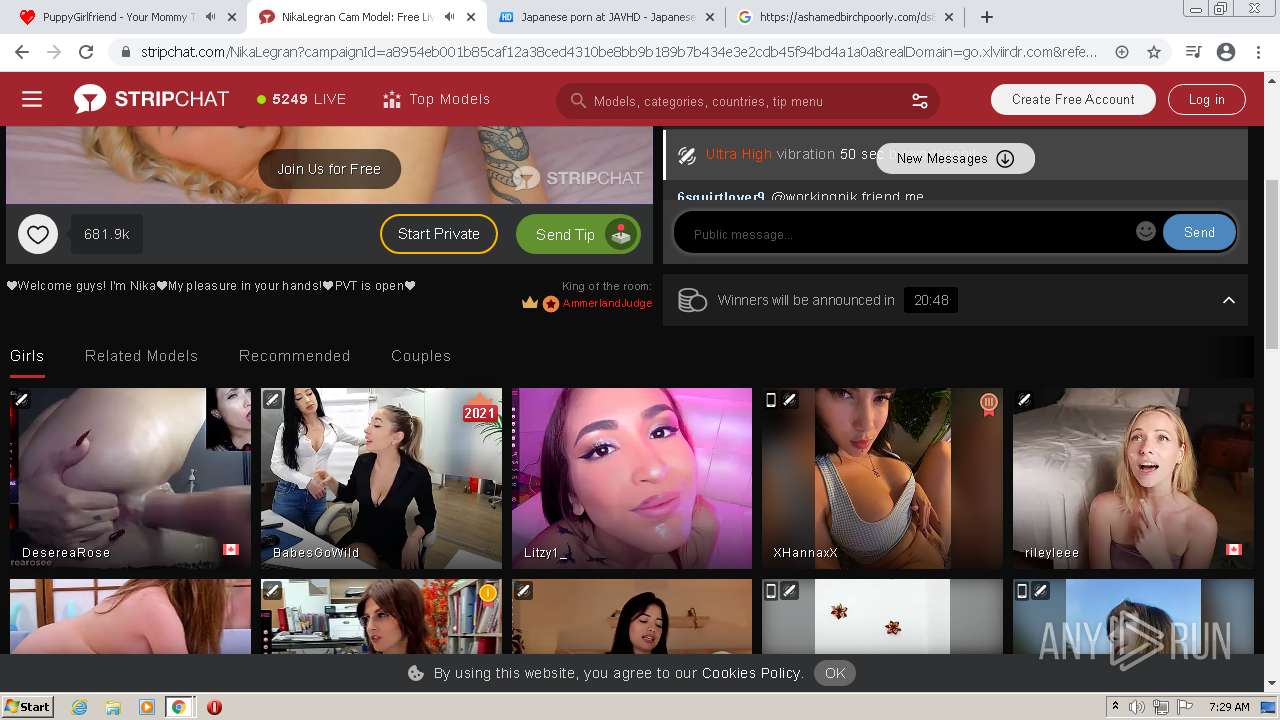Click the Stripchat logo
Image resolution: width=1280 pixels, height=720 pixels.
(151, 99)
